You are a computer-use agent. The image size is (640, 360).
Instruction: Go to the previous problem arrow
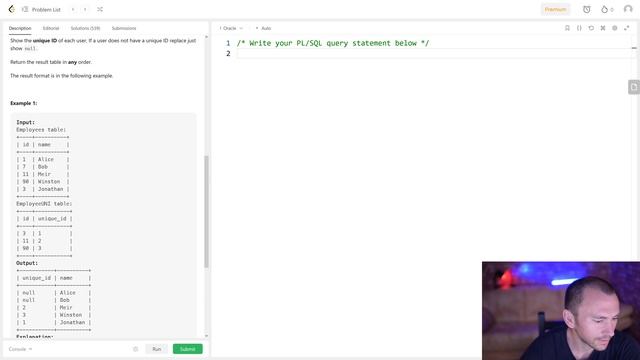[73, 9]
